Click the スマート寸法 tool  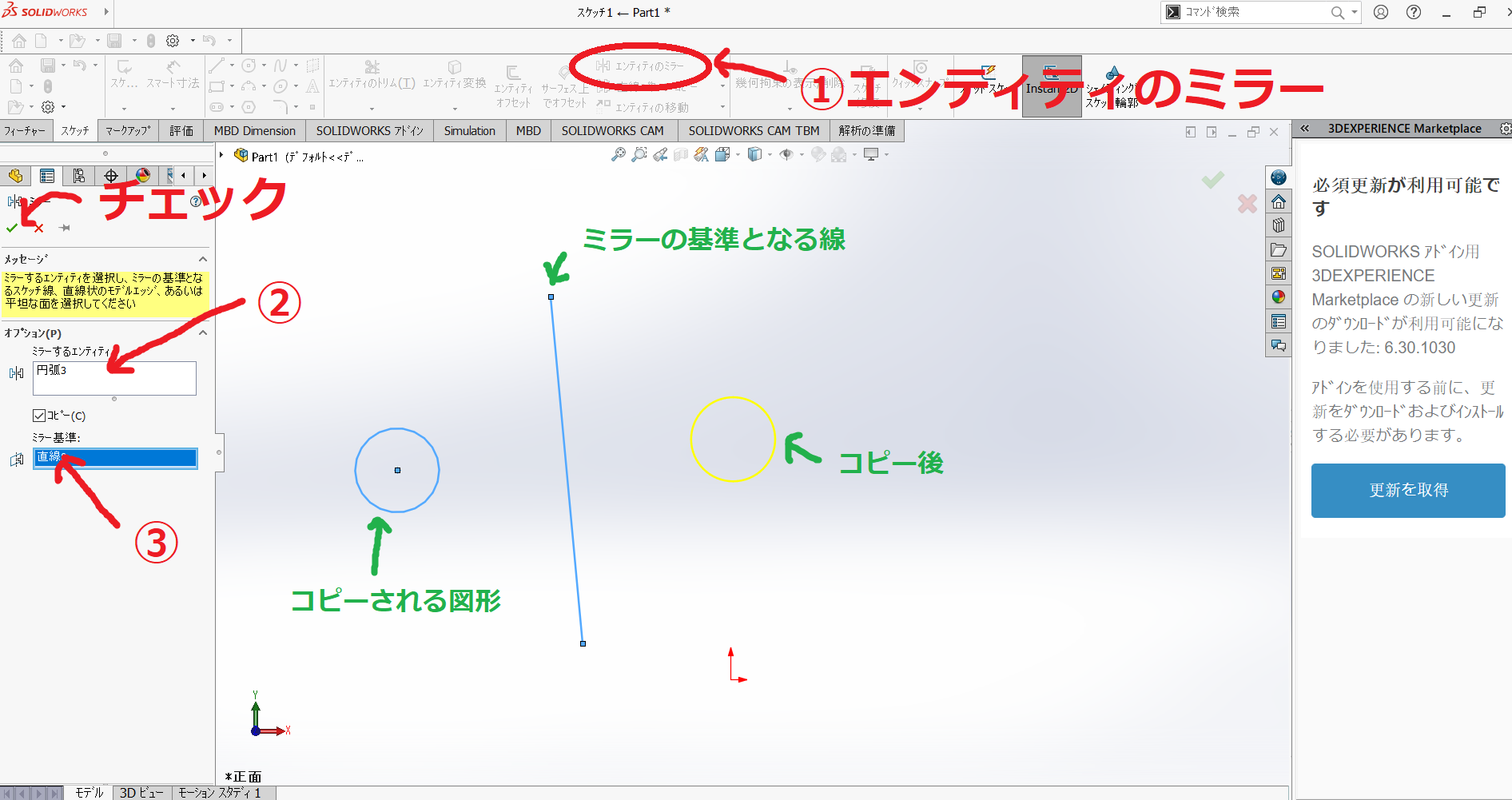point(173,75)
